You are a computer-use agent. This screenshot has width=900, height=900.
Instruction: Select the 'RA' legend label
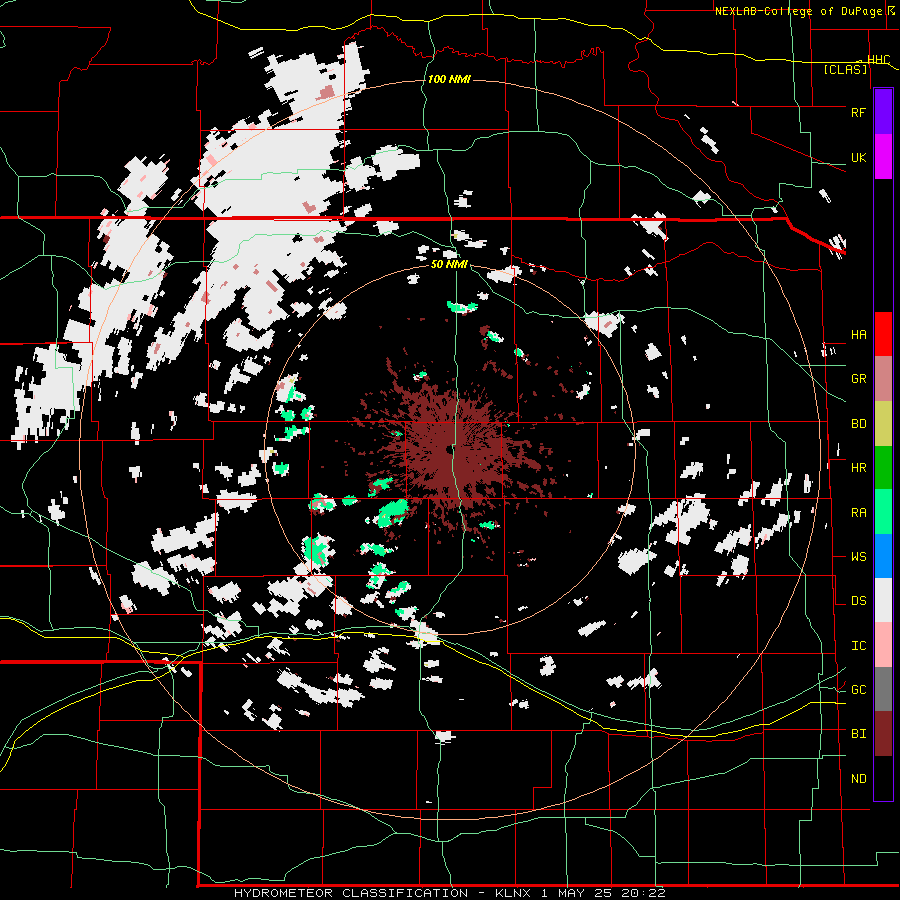(x=858, y=513)
